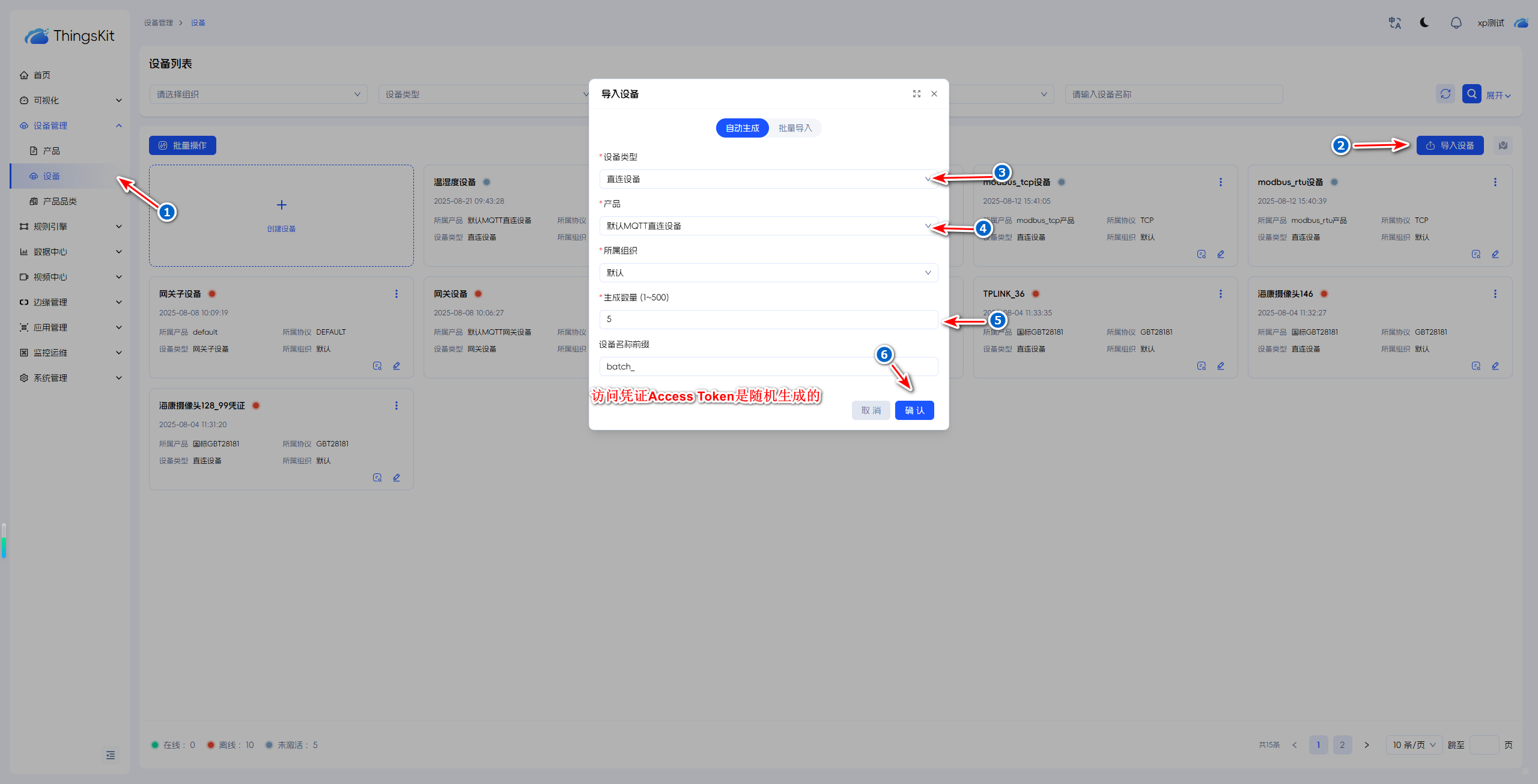
Task: Click the map view toggle beside 导入设备
Action: click(1503, 145)
